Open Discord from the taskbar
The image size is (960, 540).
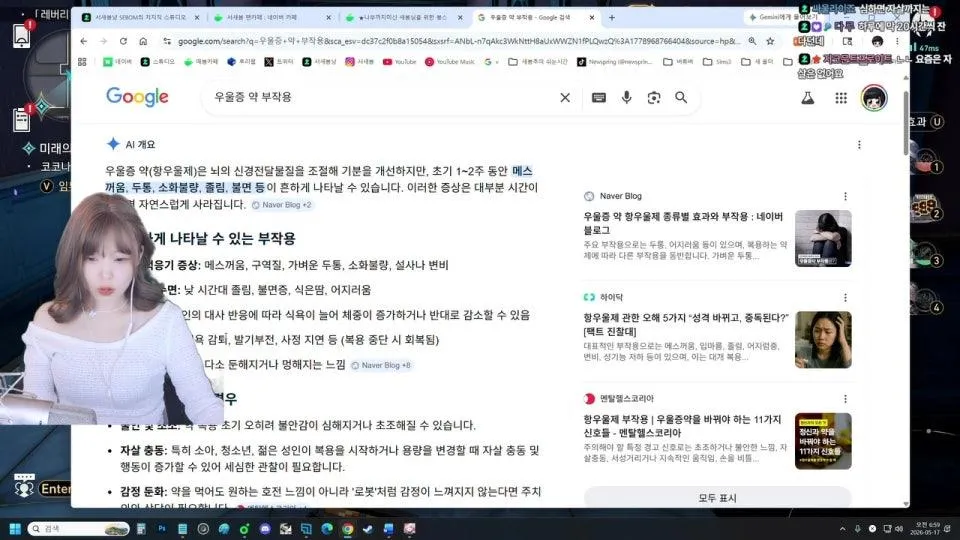pos(265,528)
